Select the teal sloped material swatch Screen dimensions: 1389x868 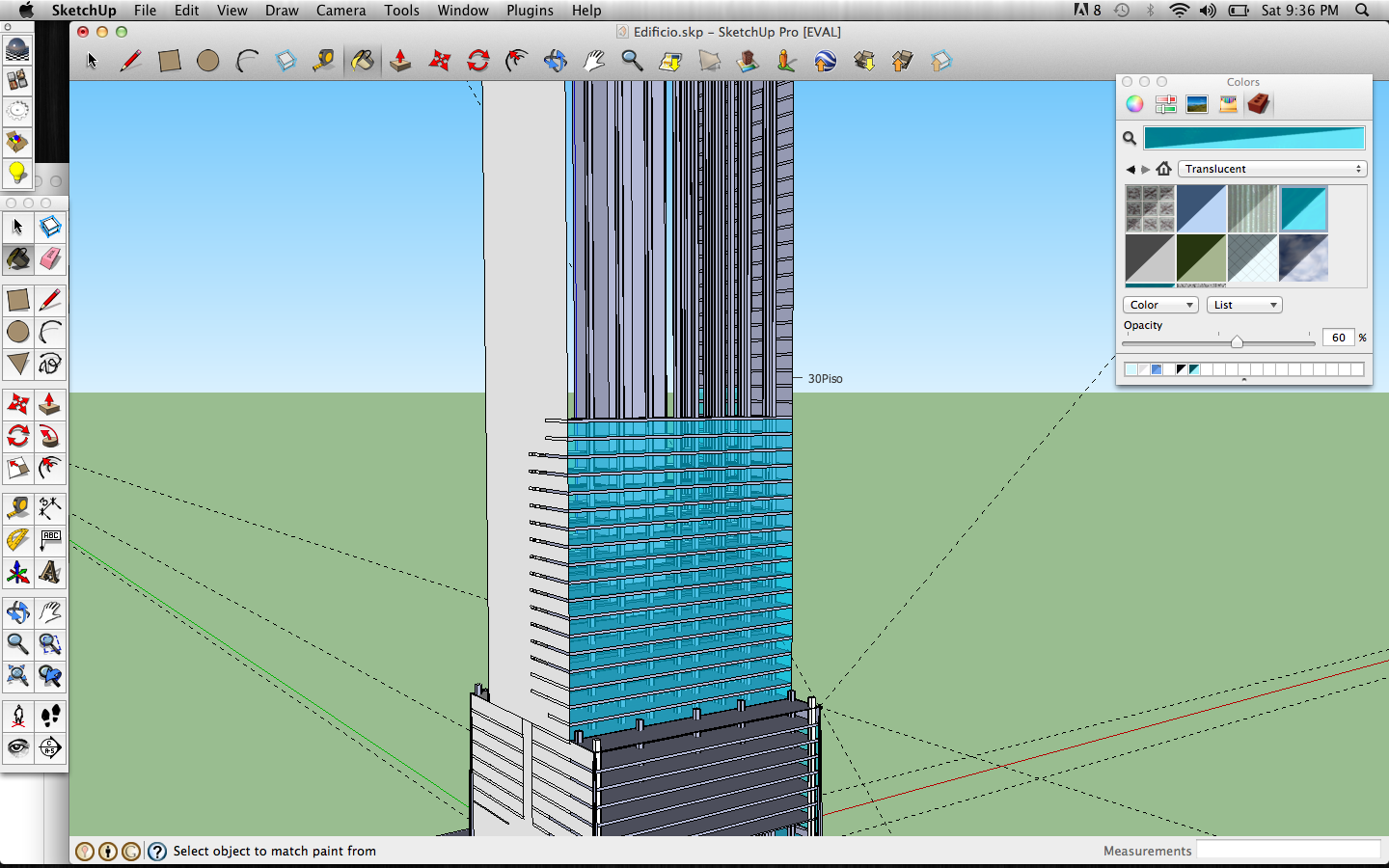click(1303, 208)
